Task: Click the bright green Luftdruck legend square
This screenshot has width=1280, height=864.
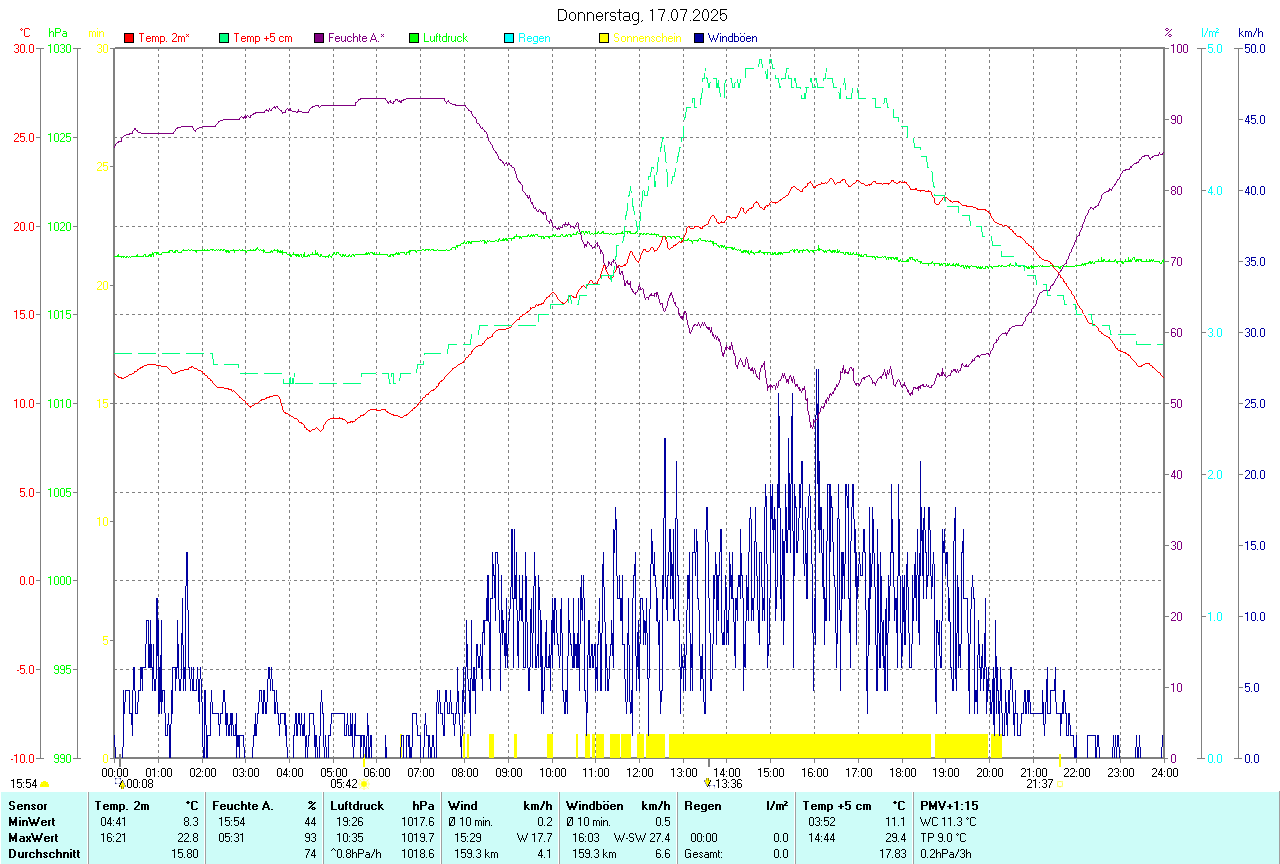Action: 414,38
